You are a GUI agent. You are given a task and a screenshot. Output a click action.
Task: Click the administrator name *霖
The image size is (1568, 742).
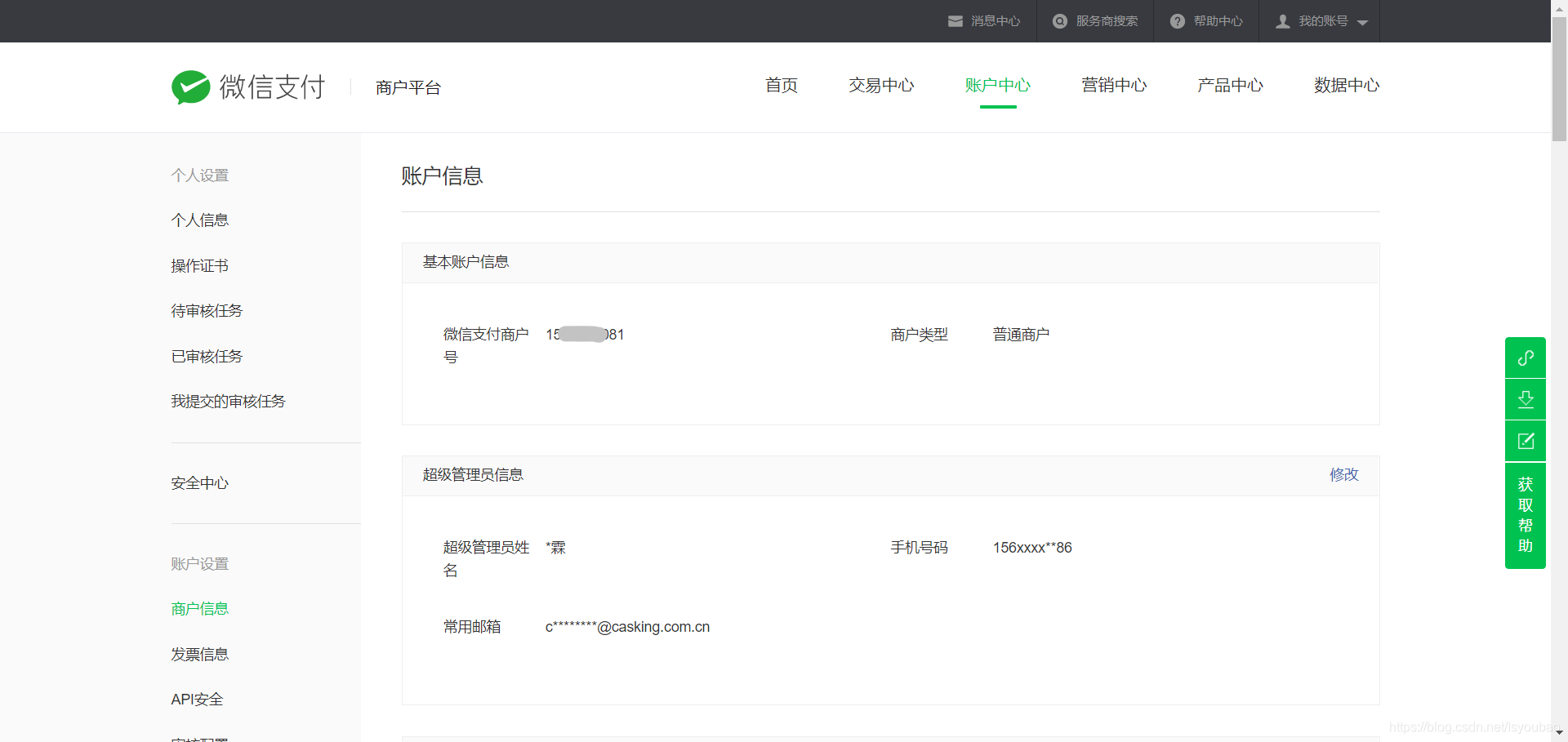pos(555,548)
